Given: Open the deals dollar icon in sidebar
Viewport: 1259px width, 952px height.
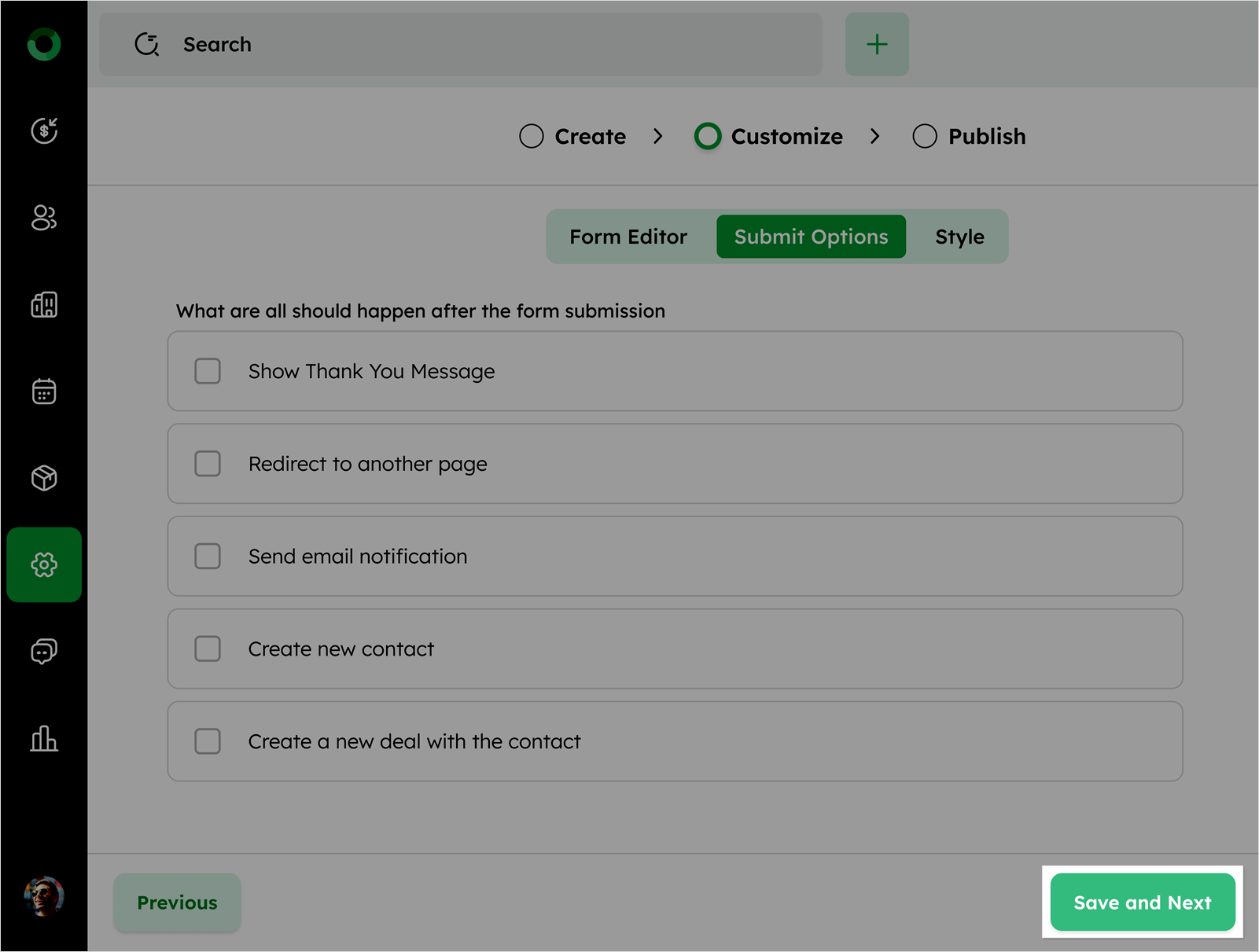Looking at the screenshot, I should (44, 130).
